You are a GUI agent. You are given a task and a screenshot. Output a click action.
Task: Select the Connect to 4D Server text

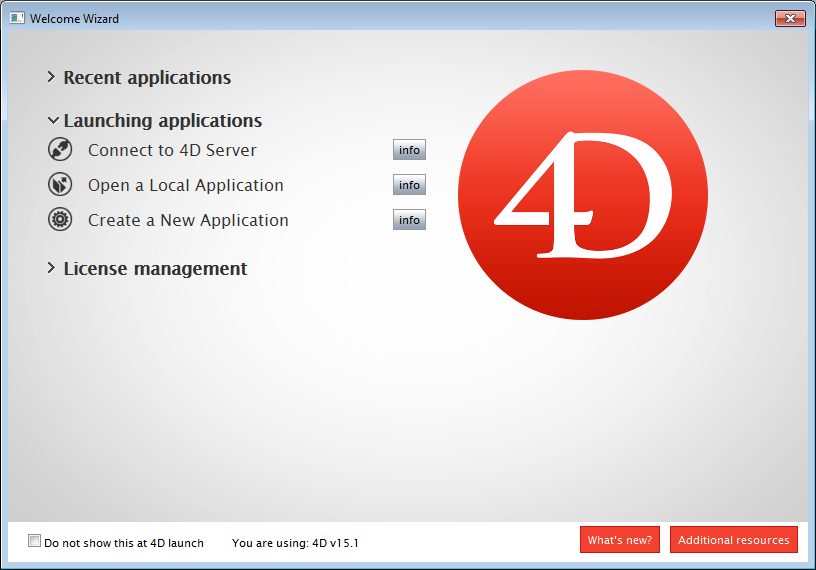click(172, 150)
